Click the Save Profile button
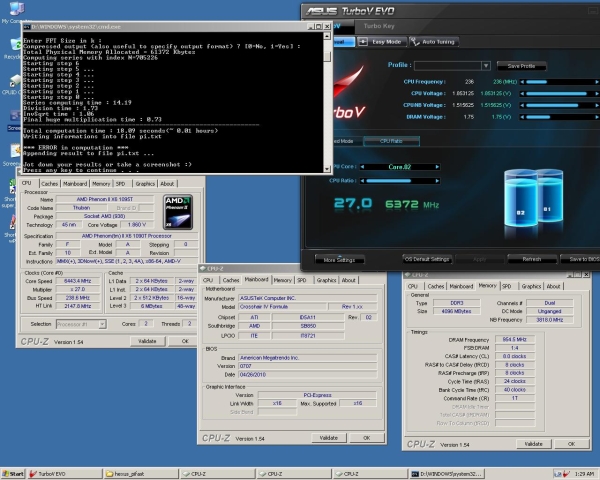The height and width of the screenshot is (480, 600). [521, 66]
